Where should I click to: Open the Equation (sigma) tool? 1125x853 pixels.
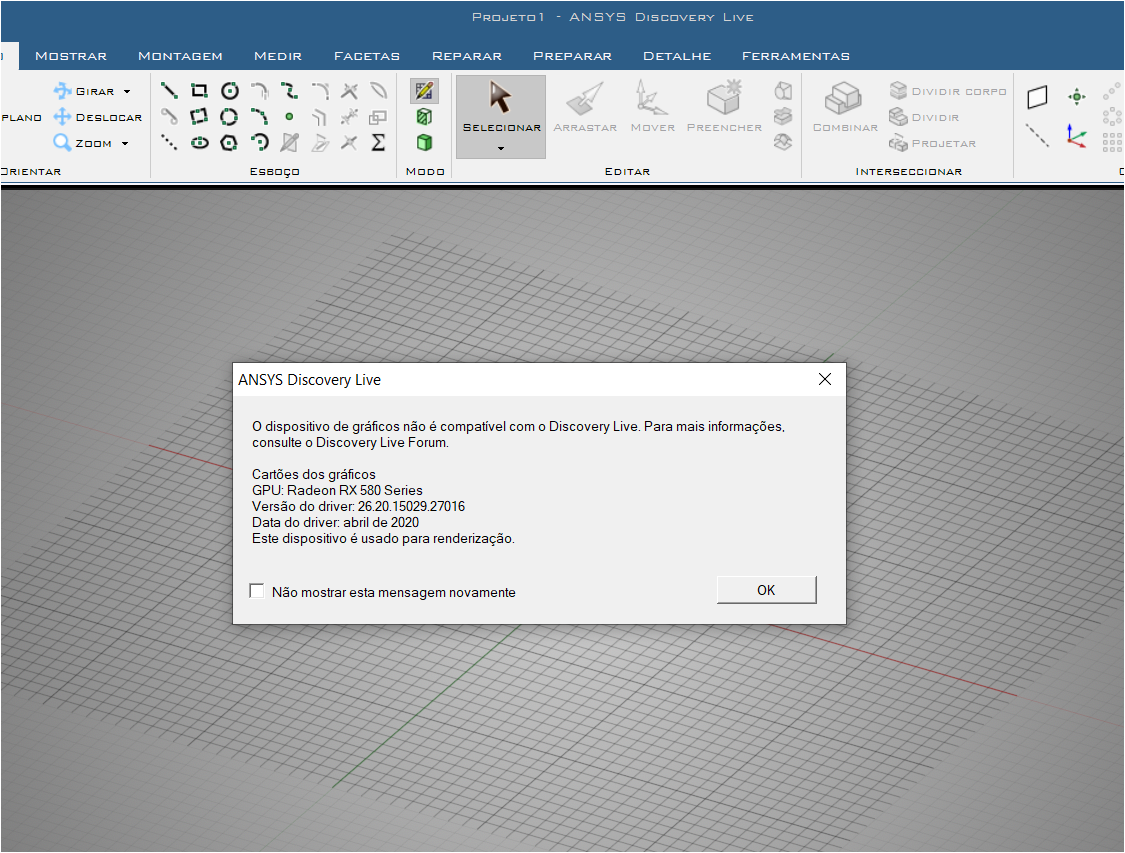pos(378,142)
